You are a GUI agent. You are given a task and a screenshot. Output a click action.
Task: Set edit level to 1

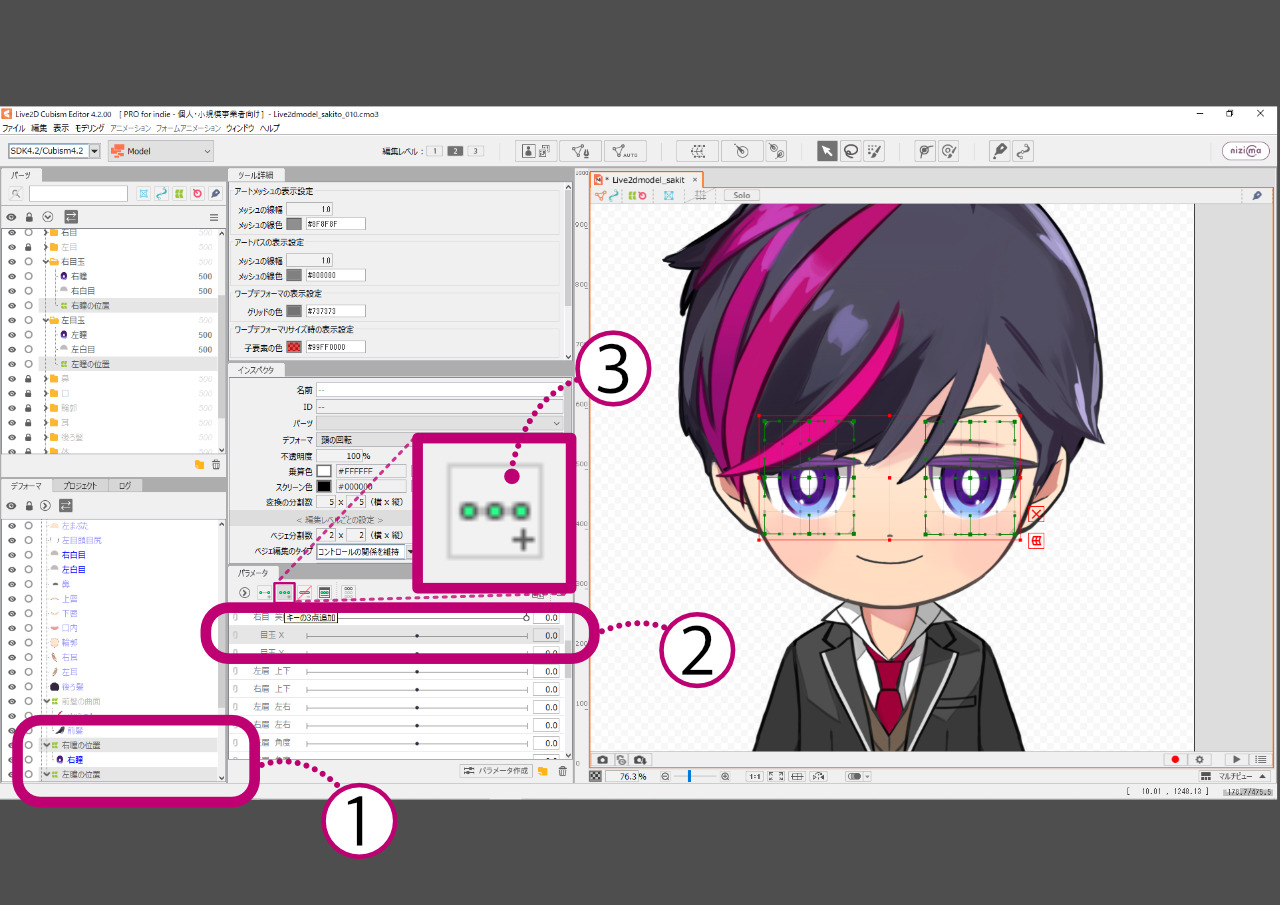[x=436, y=151]
